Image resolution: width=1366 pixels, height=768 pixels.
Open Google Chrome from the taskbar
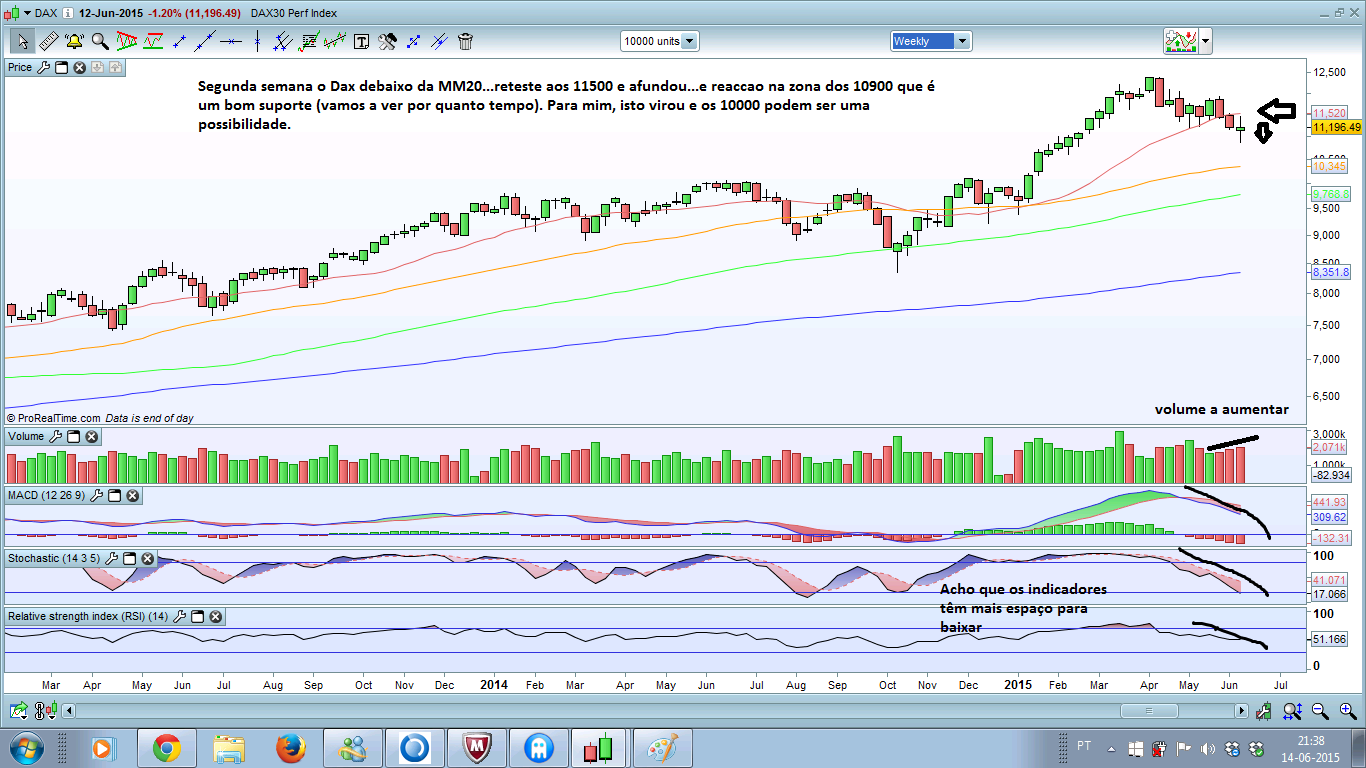point(166,748)
